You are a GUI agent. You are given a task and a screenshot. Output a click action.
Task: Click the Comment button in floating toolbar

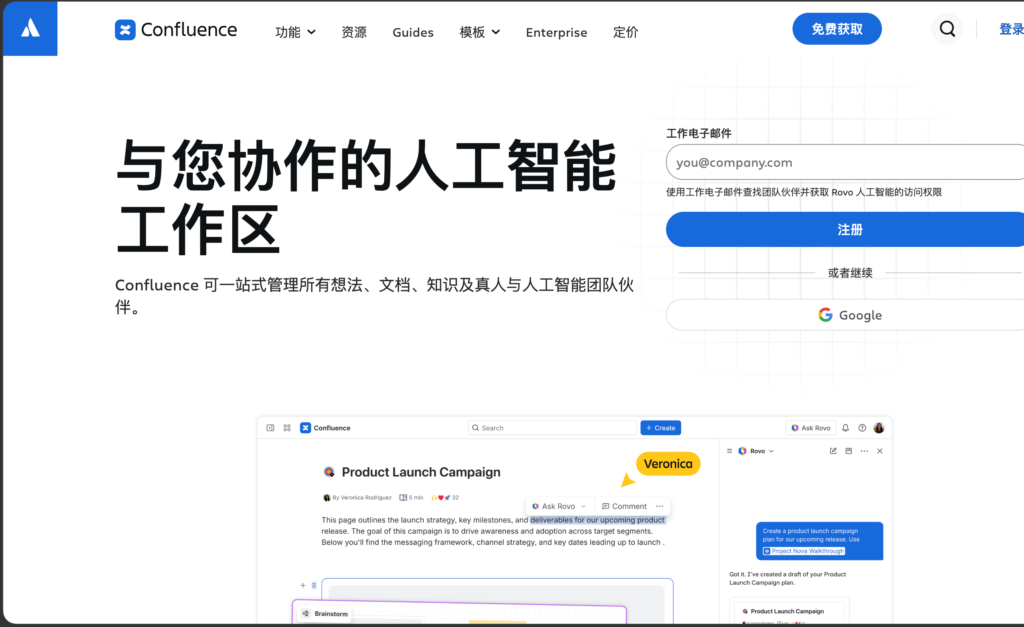pyautogui.click(x=624, y=506)
